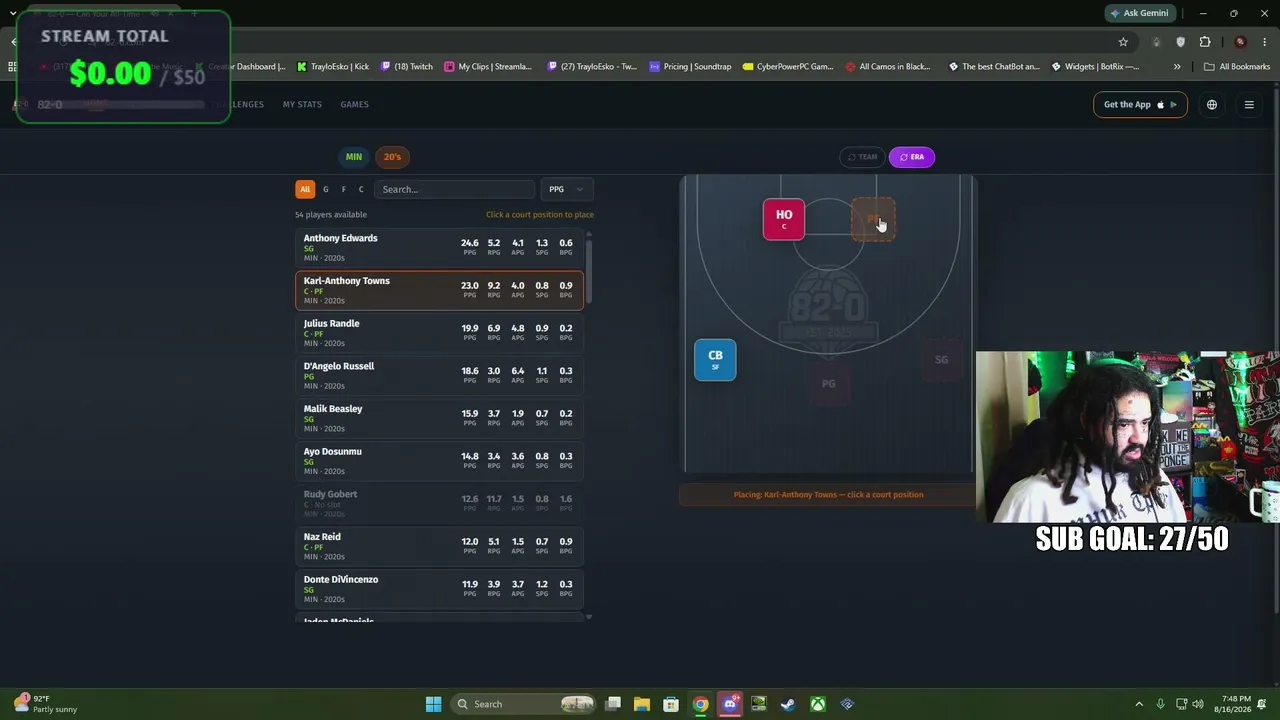Open the All Bookmarks folder
The image size is (1280, 720).
click(1237, 67)
